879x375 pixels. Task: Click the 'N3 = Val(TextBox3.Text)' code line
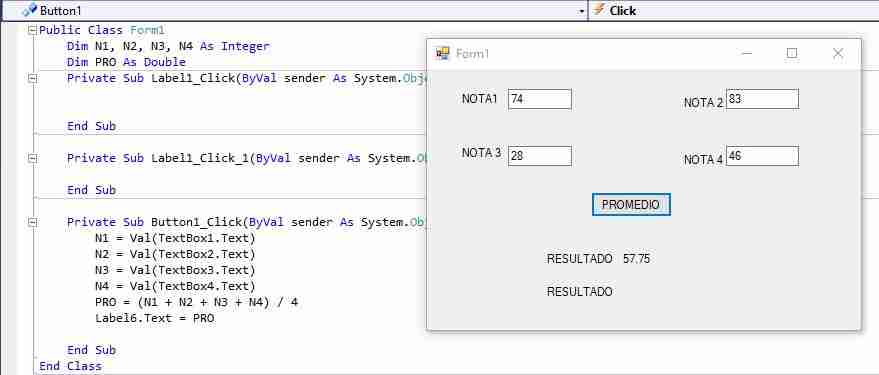click(175, 271)
